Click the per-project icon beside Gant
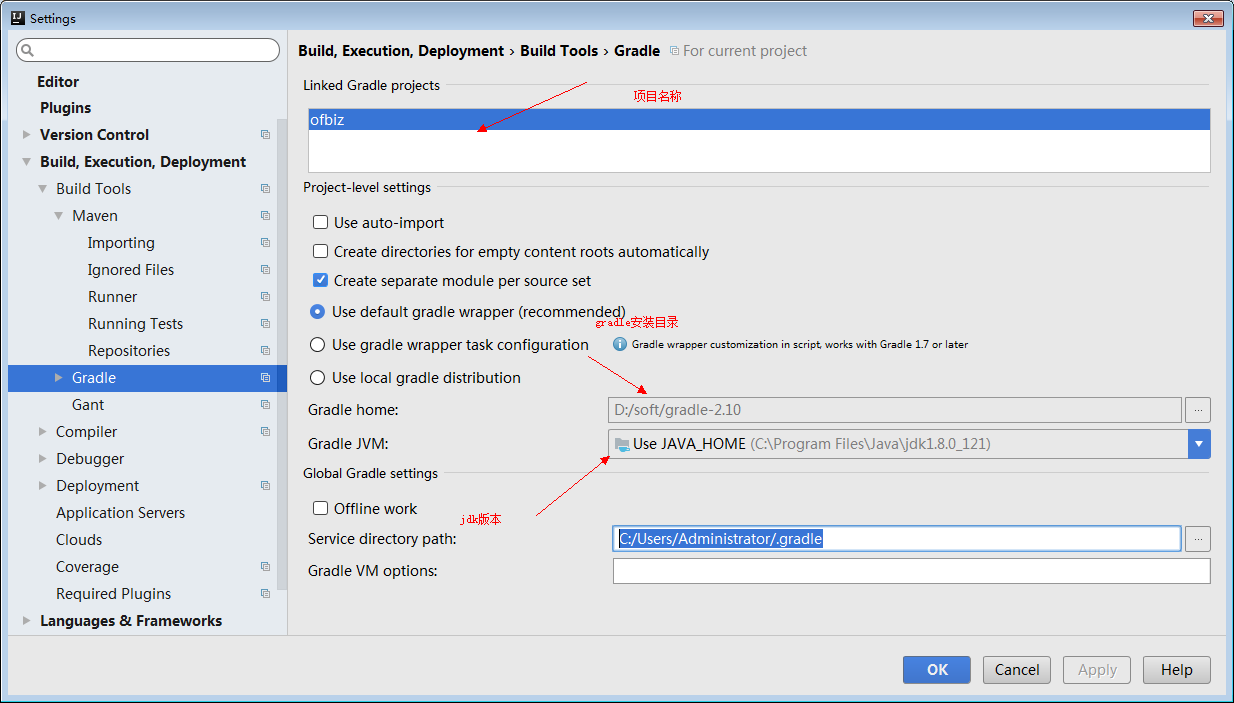The height and width of the screenshot is (703, 1234). (265, 405)
